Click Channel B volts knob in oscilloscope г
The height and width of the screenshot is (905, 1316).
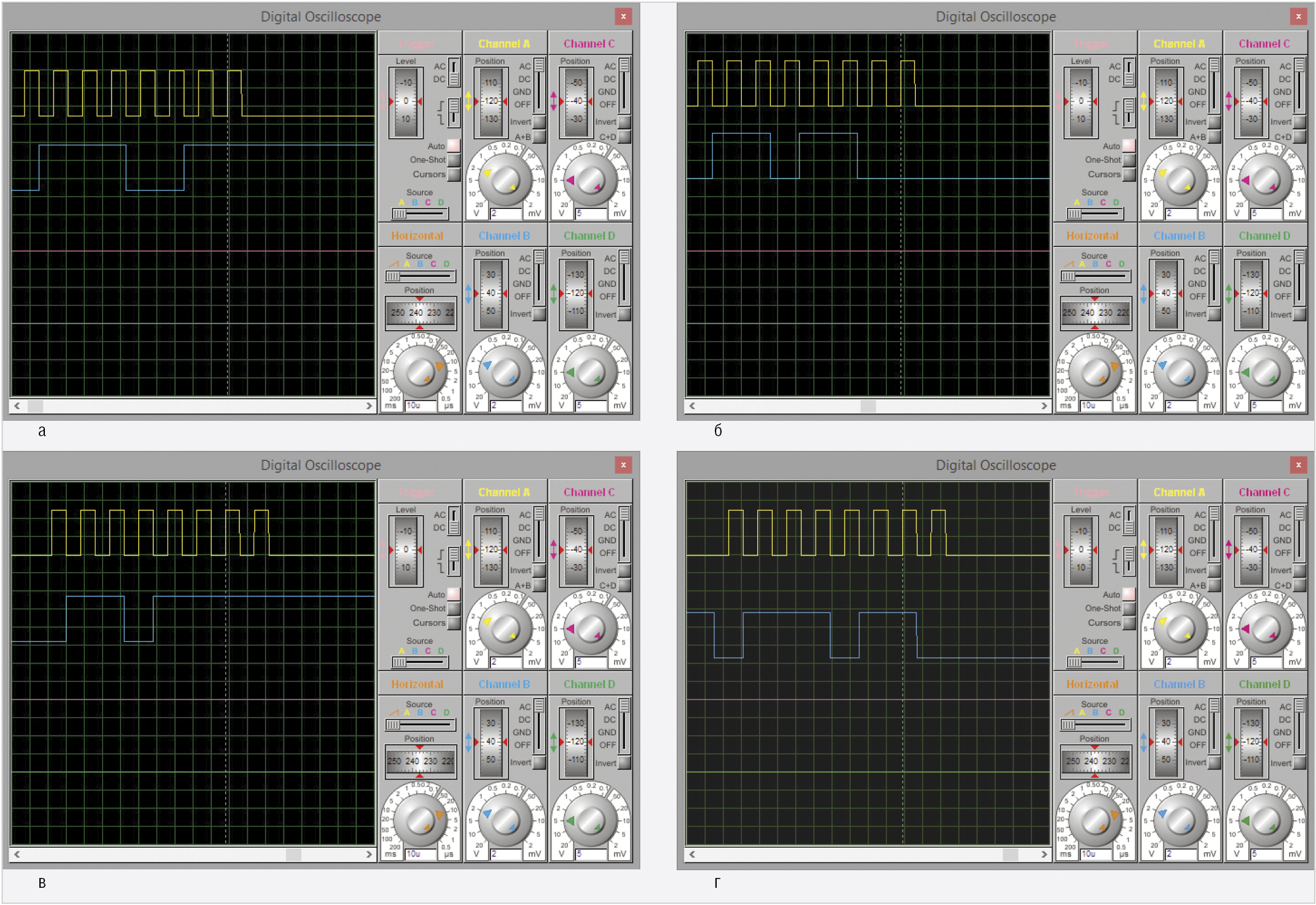click(1180, 820)
